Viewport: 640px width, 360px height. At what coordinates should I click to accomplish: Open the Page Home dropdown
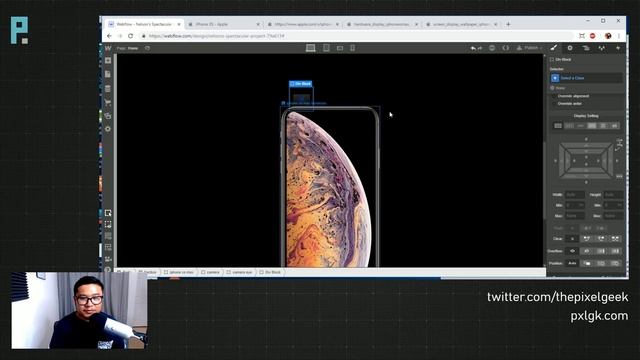128,48
